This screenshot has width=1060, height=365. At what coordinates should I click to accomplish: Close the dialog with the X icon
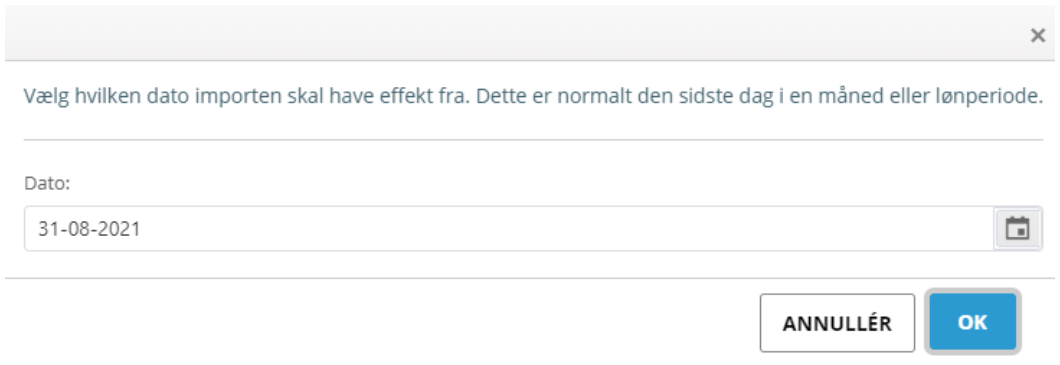point(1038,36)
